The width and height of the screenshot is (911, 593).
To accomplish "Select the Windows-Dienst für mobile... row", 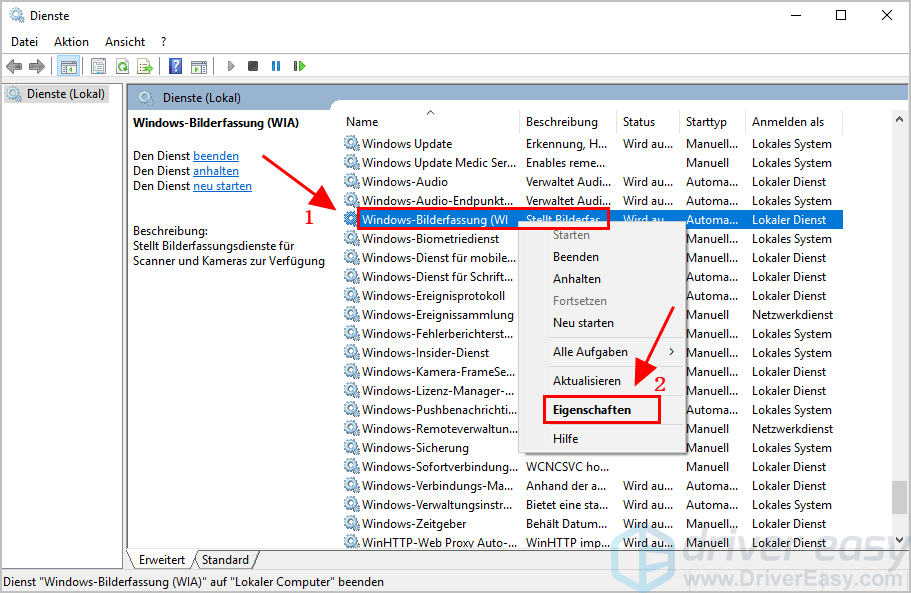I will point(430,257).
